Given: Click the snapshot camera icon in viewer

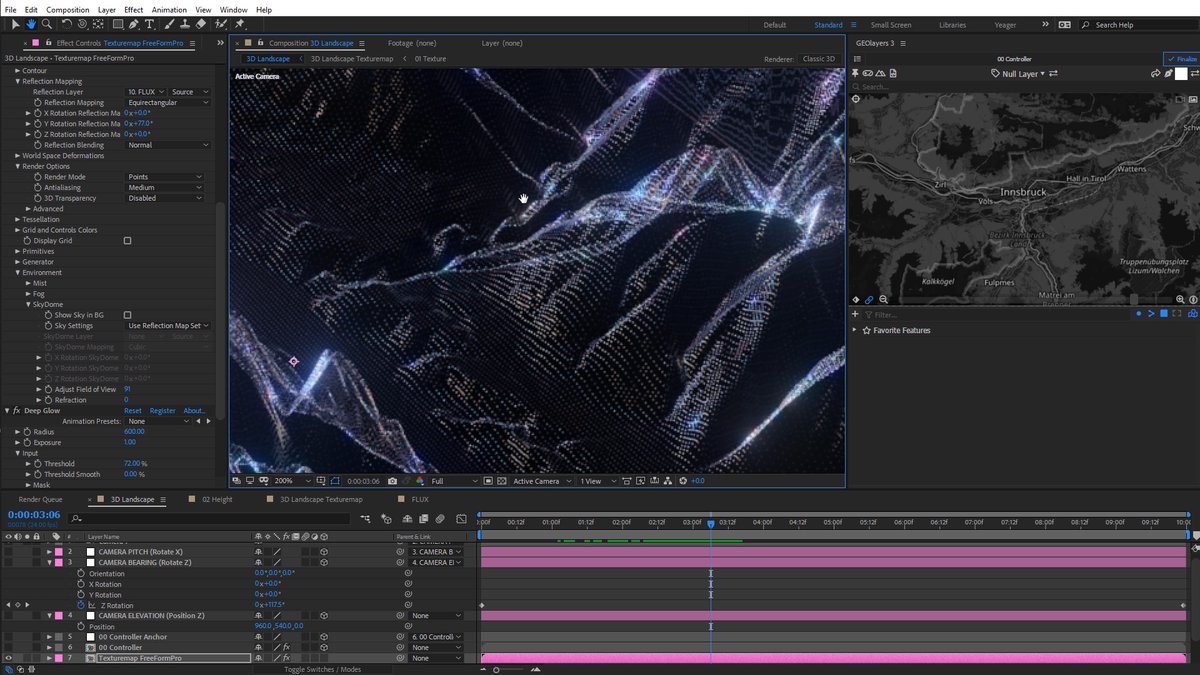Looking at the screenshot, I should 392,481.
